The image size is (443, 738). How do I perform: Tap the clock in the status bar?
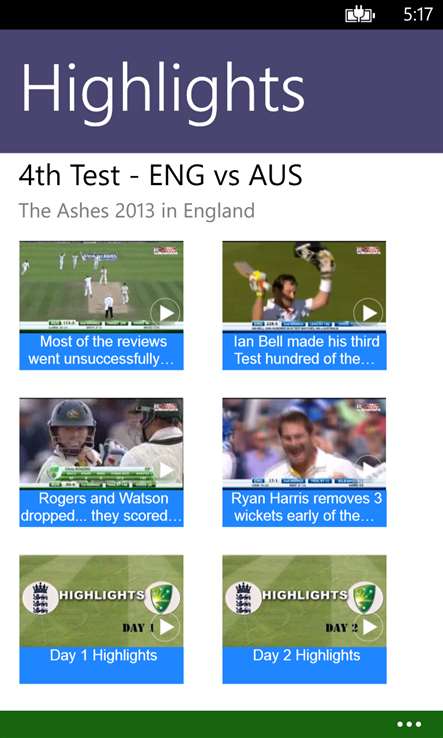tap(418, 15)
